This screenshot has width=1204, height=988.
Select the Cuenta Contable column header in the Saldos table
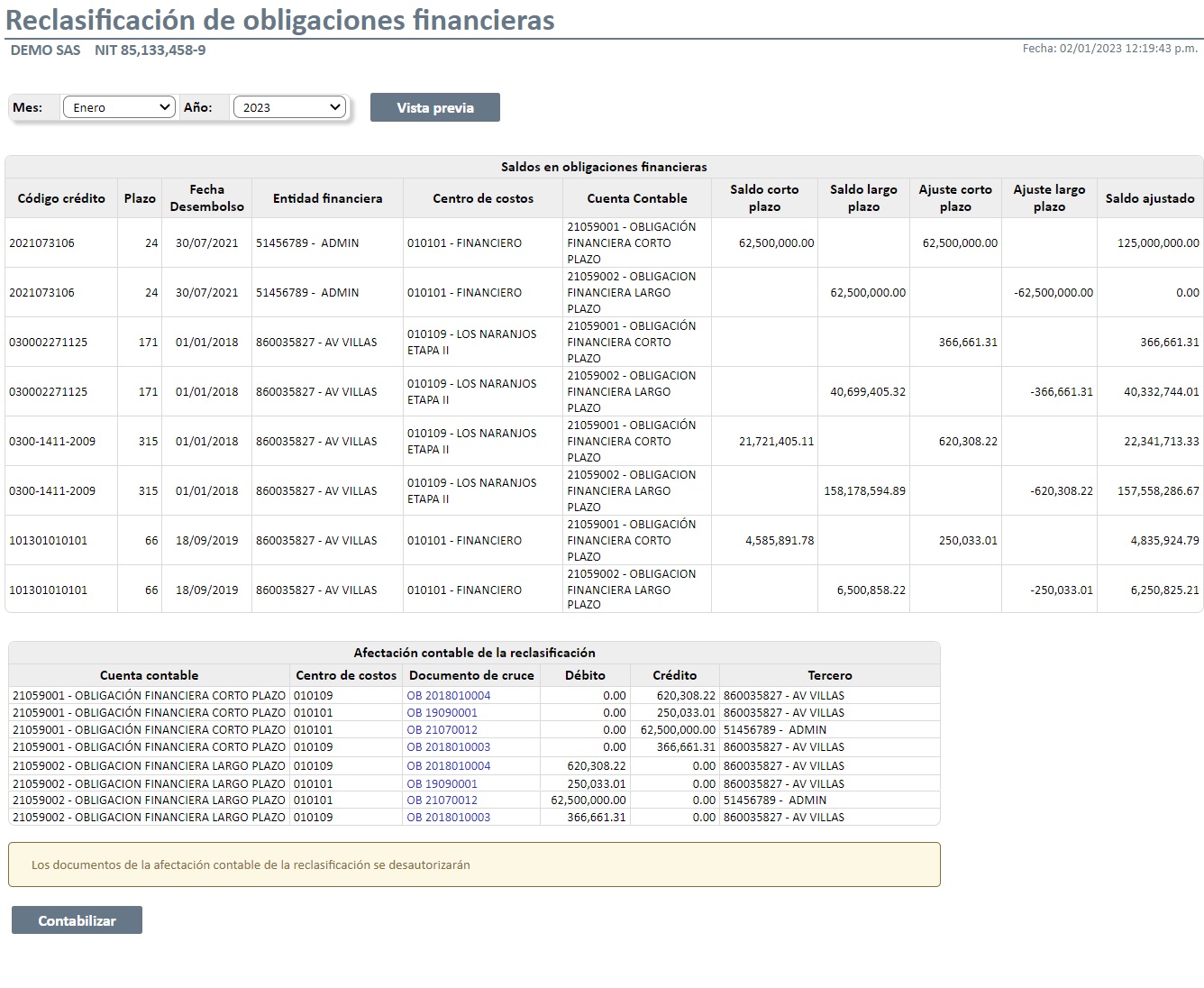637,198
